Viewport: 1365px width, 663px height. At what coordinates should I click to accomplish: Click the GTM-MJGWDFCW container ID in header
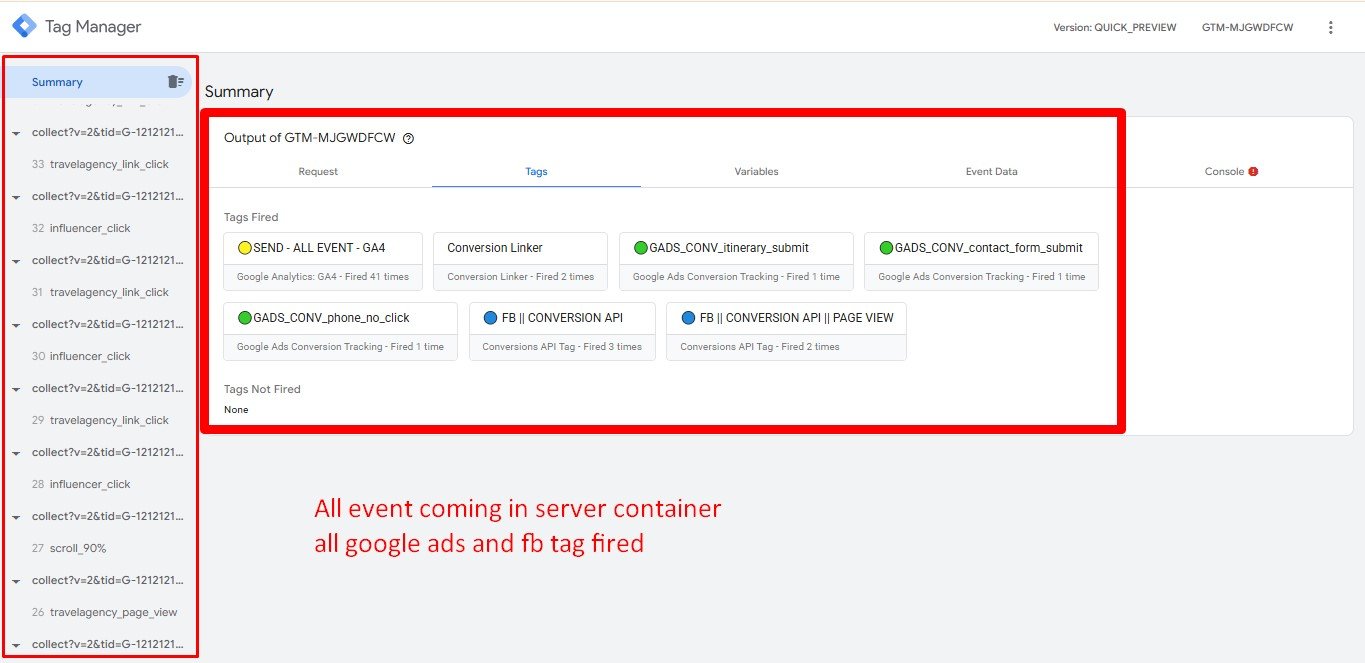[x=1247, y=28]
